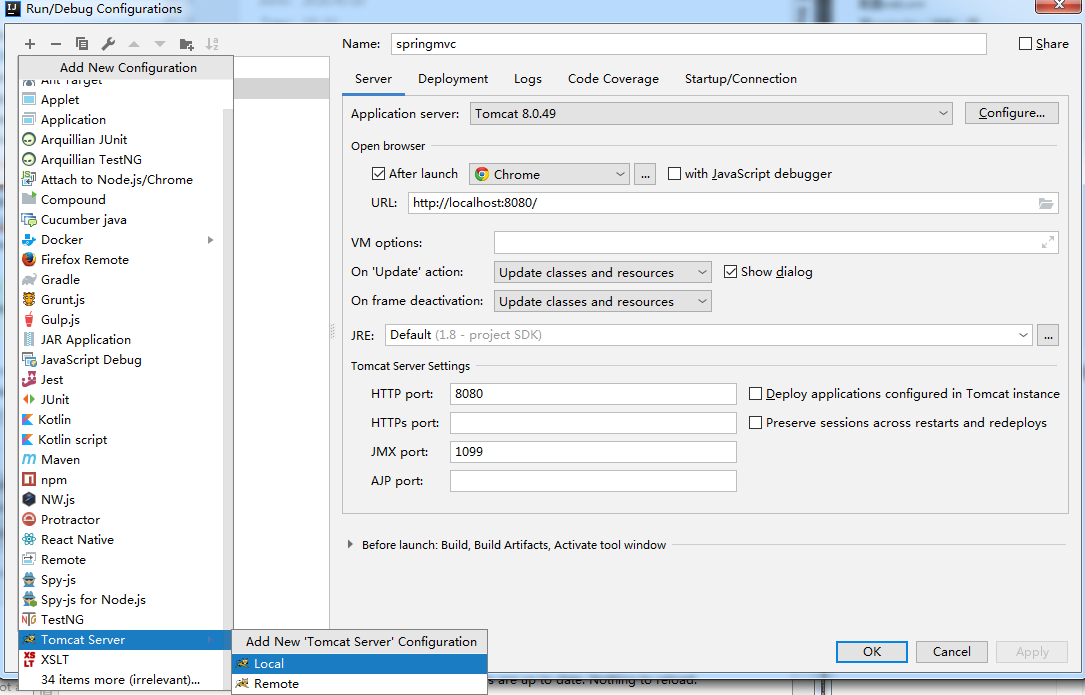Open the Chrome browser dropdown

coord(549,174)
